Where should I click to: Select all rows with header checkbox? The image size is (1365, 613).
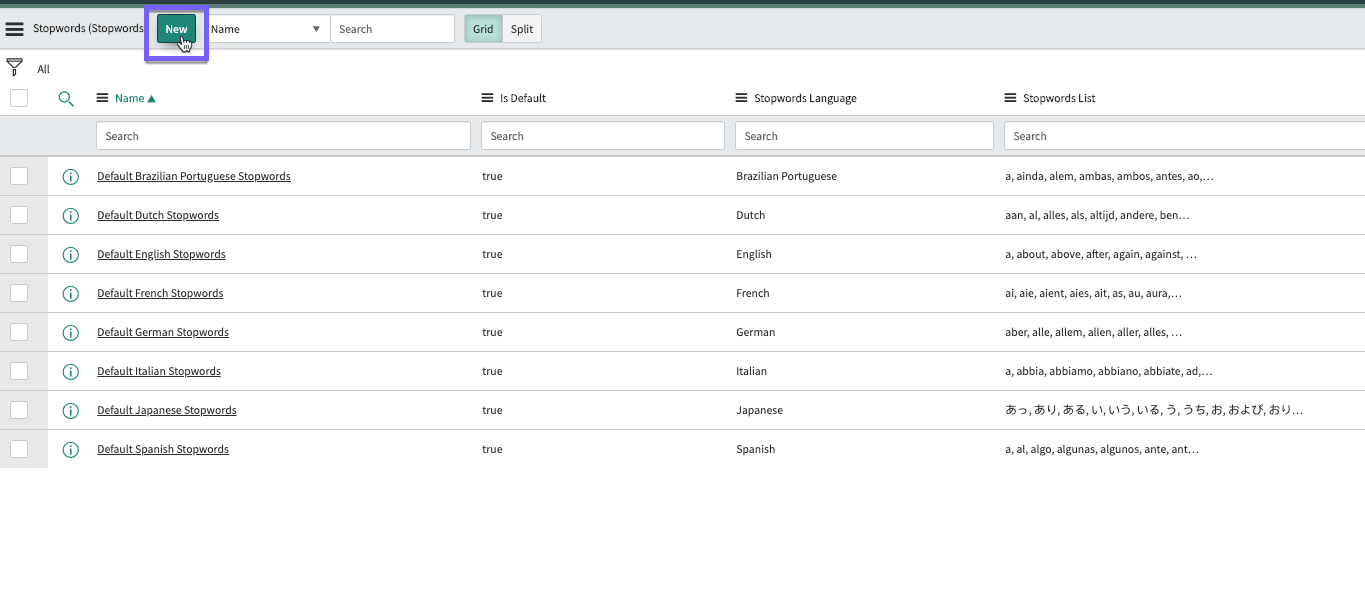(19, 98)
